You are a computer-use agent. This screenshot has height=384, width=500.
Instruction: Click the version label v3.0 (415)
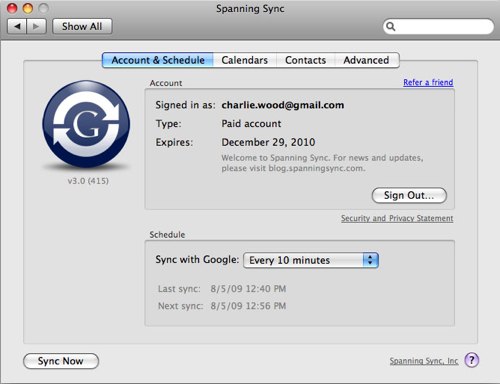[88, 181]
